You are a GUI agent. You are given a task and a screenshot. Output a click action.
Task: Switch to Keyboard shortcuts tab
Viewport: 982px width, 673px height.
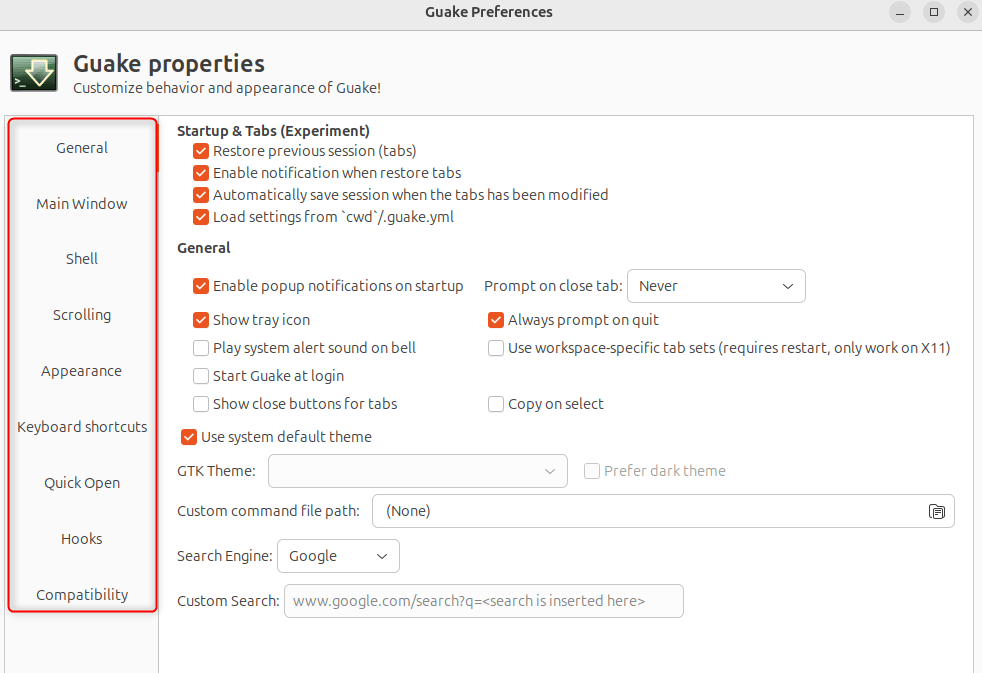(x=82, y=427)
